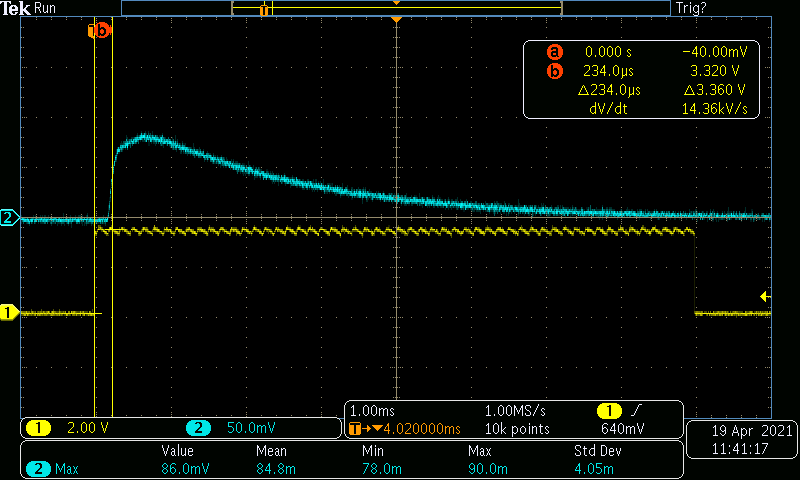800x480 pixels.
Task: Click the 640mV trigger level value
Action: (622, 429)
